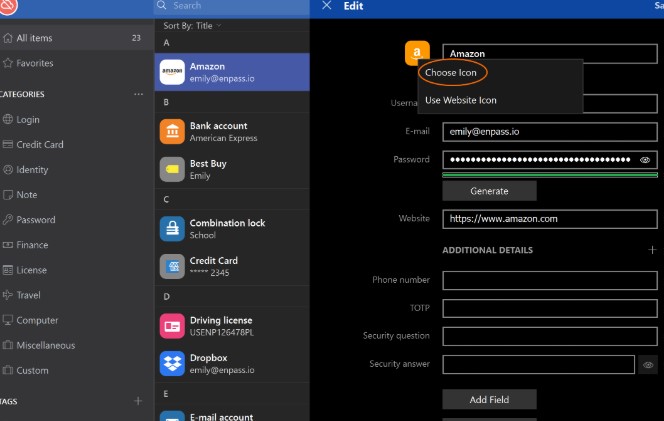This screenshot has height=421, width=664.
Task: Click the Combination lock item icon
Action: [x=172, y=229]
